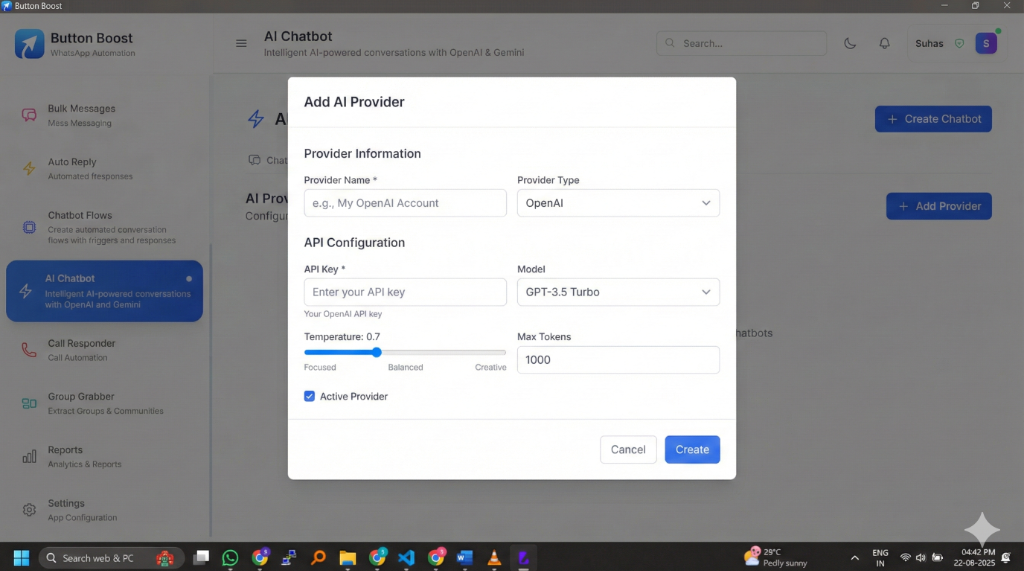Cancel the Add AI Provider dialog
Screen dimensions: 1024x571
pos(628,449)
